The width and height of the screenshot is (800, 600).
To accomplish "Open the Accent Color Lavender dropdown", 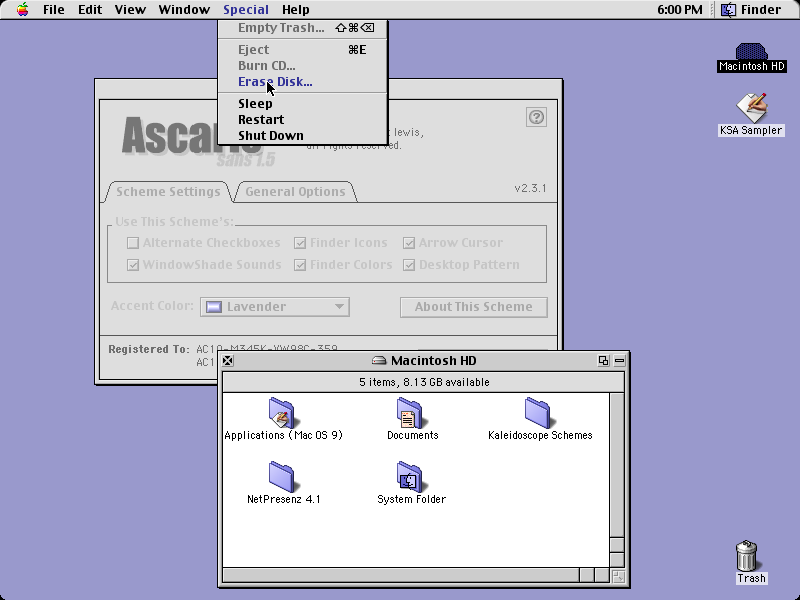I will 274,307.
